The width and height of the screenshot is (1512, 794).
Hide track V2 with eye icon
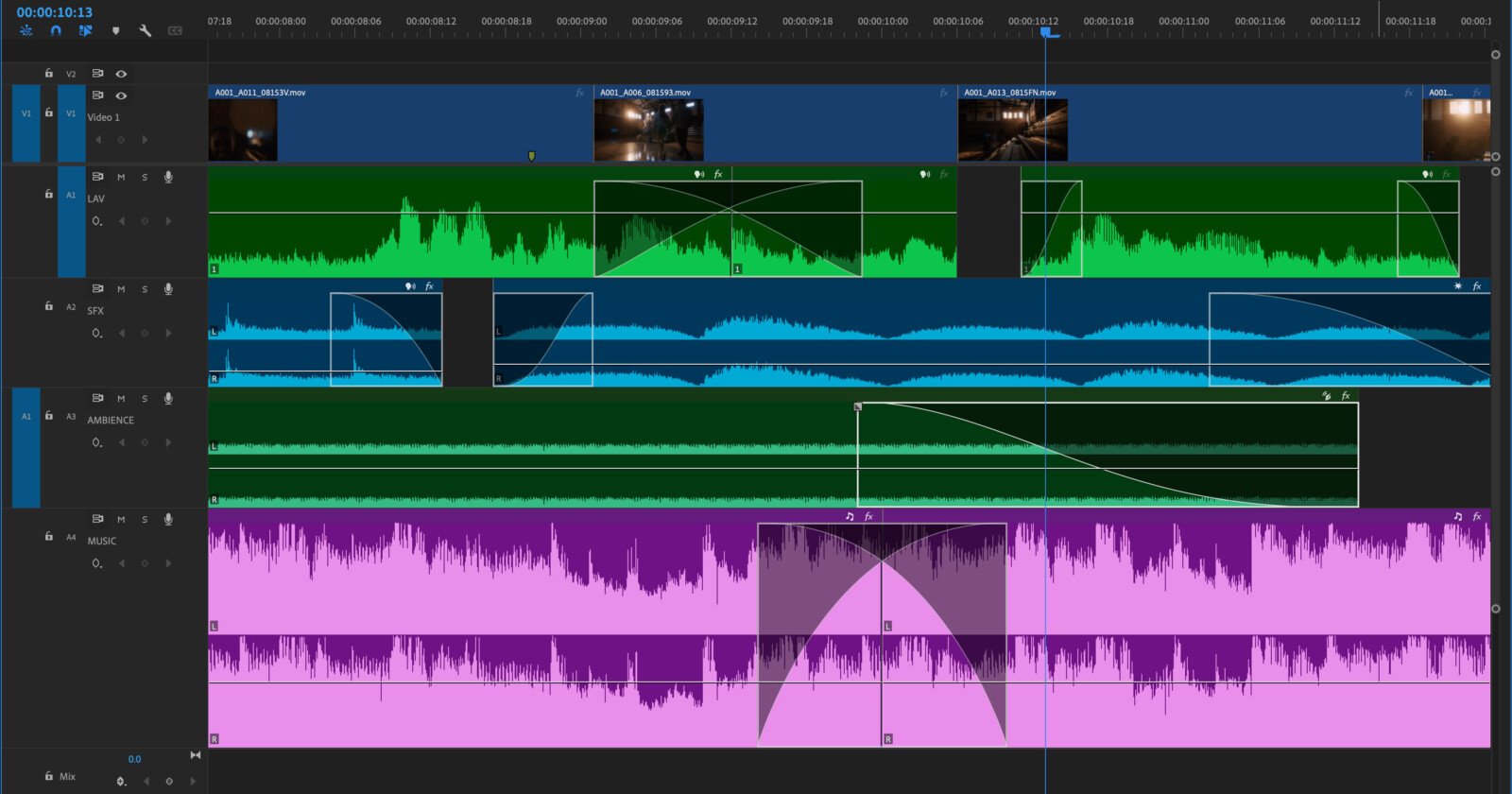tap(121, 74)
